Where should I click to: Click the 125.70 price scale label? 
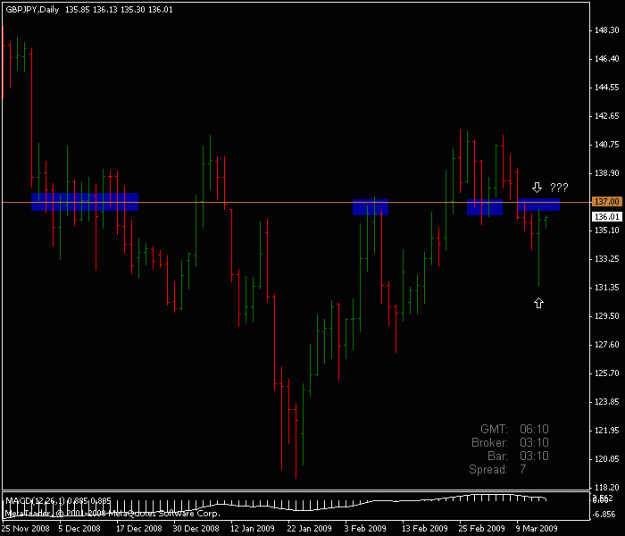pos(607,373)
